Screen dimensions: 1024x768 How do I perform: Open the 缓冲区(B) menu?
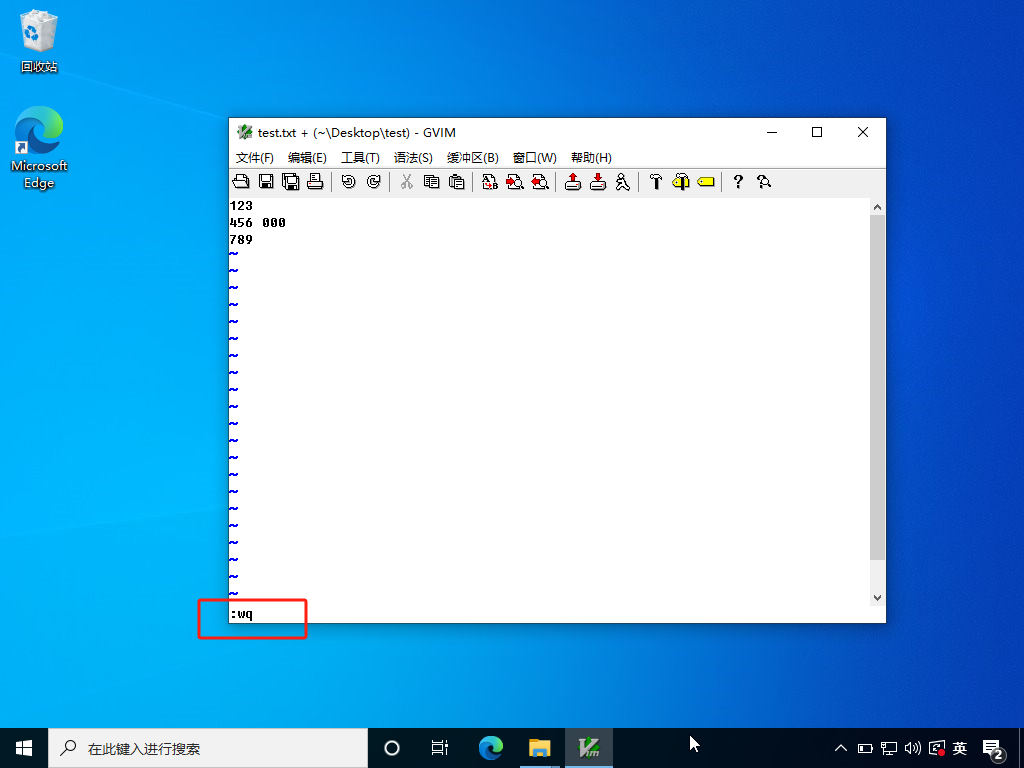click(x=472, y=158)
